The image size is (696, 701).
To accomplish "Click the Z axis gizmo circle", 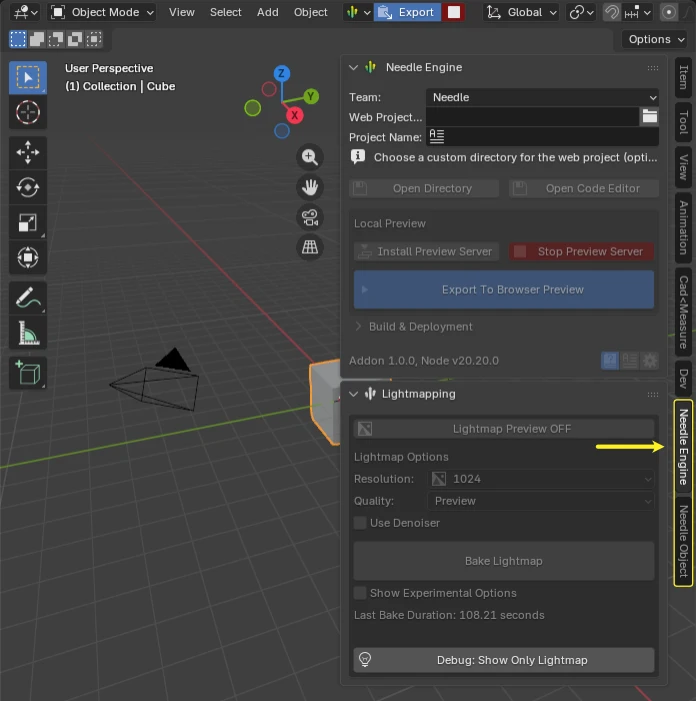I will [x=282, y=73].
